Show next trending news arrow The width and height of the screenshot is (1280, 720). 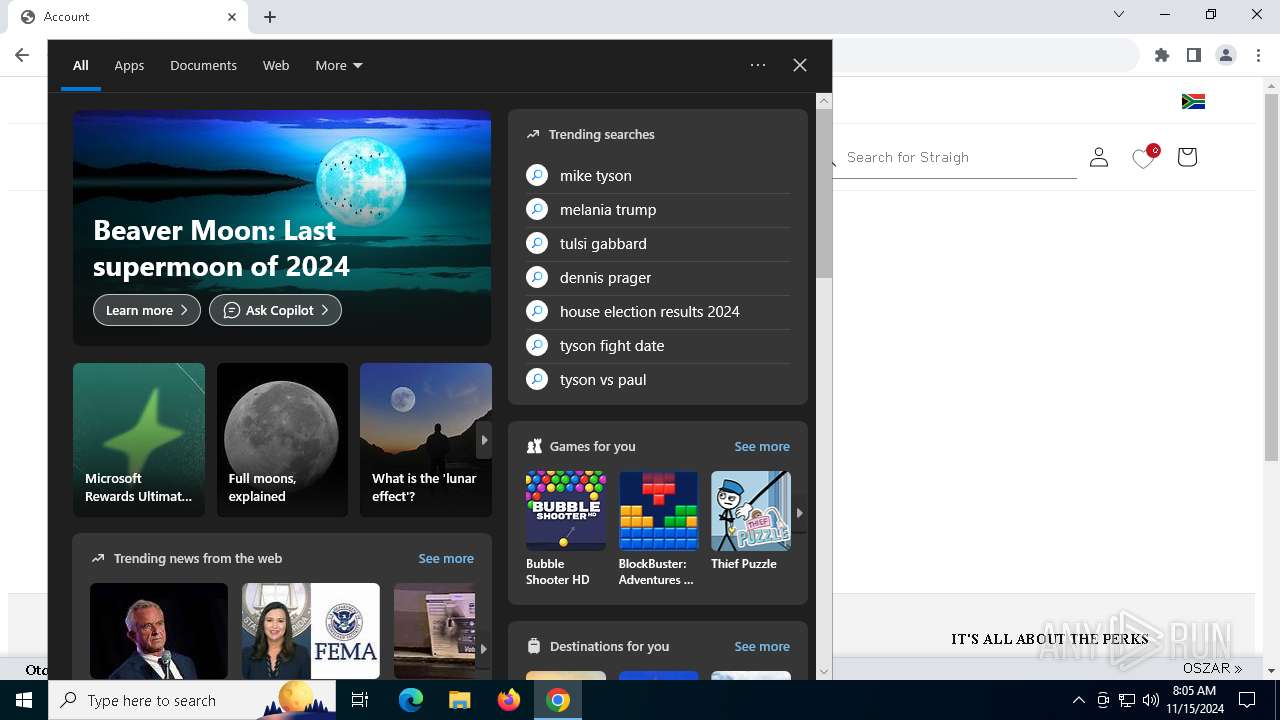point(484,648)
